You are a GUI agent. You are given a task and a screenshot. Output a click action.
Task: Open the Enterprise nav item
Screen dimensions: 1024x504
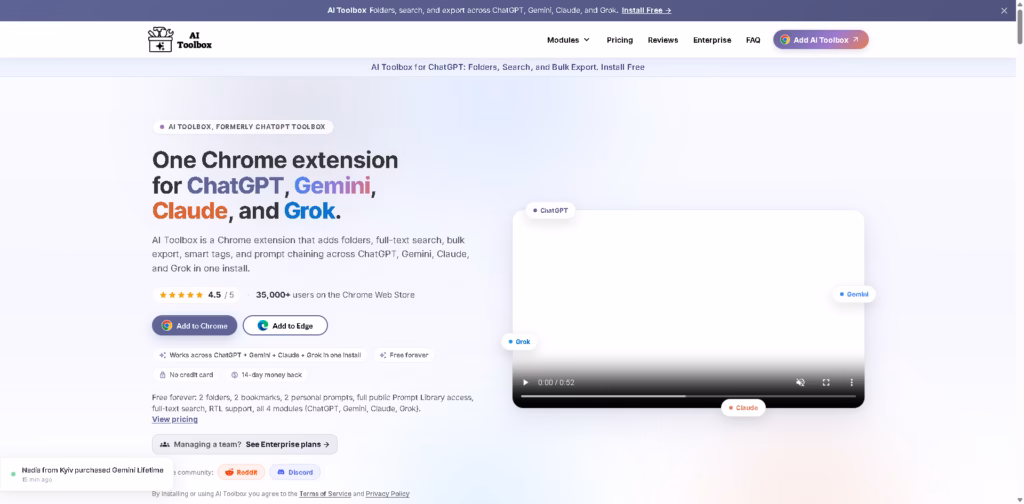pos(712,40)
